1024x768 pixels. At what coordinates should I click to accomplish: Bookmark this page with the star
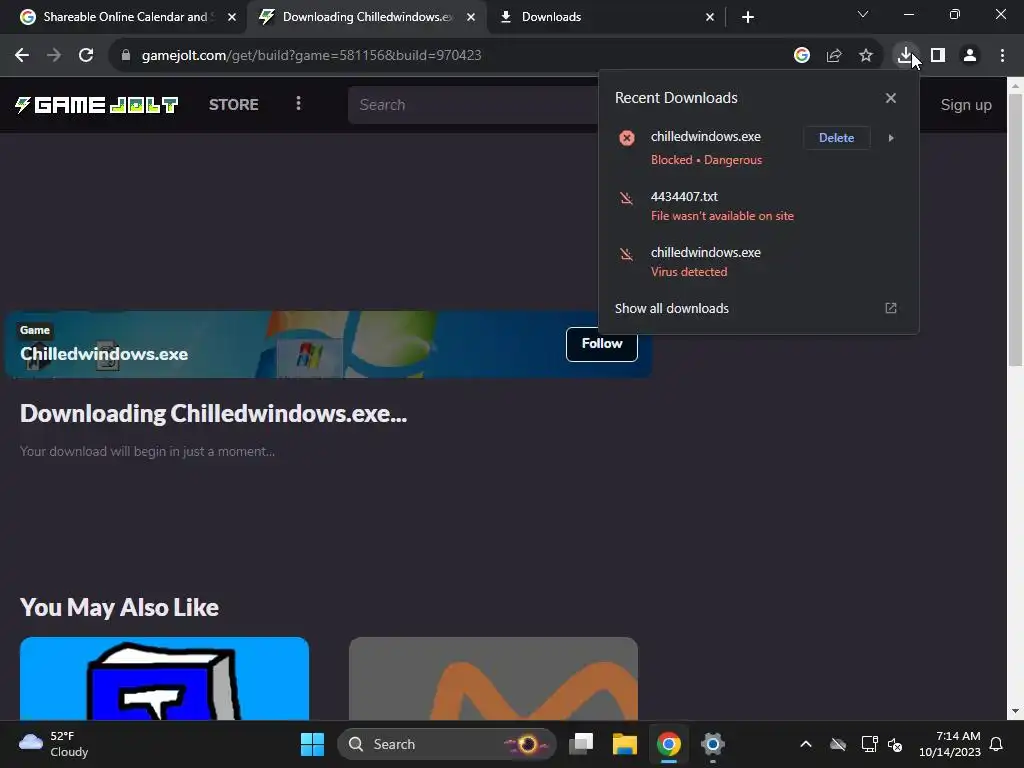(x=866, y=56)
